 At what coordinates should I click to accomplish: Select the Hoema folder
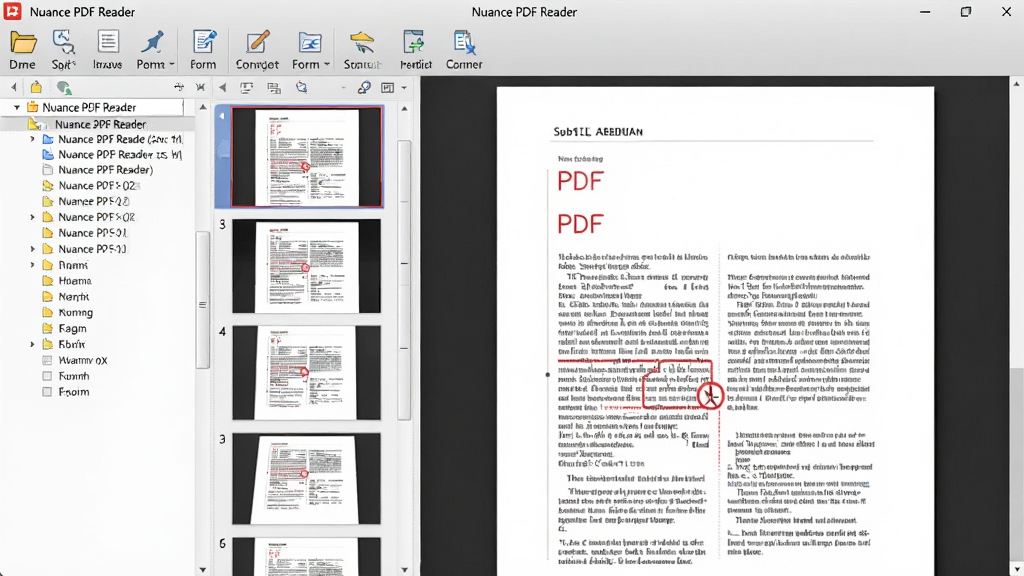[67, 281]
